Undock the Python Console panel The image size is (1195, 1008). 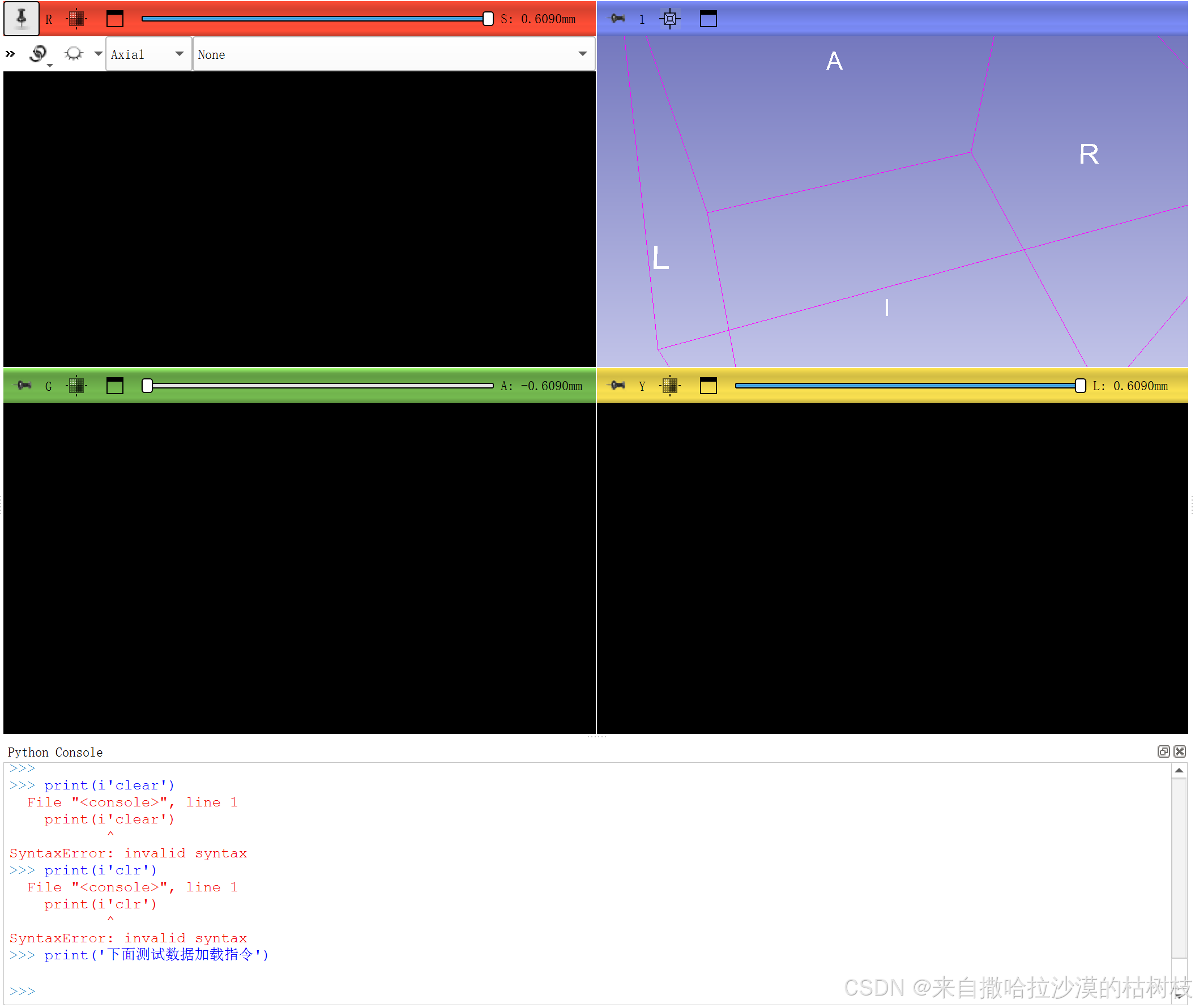pos(1163,751)
